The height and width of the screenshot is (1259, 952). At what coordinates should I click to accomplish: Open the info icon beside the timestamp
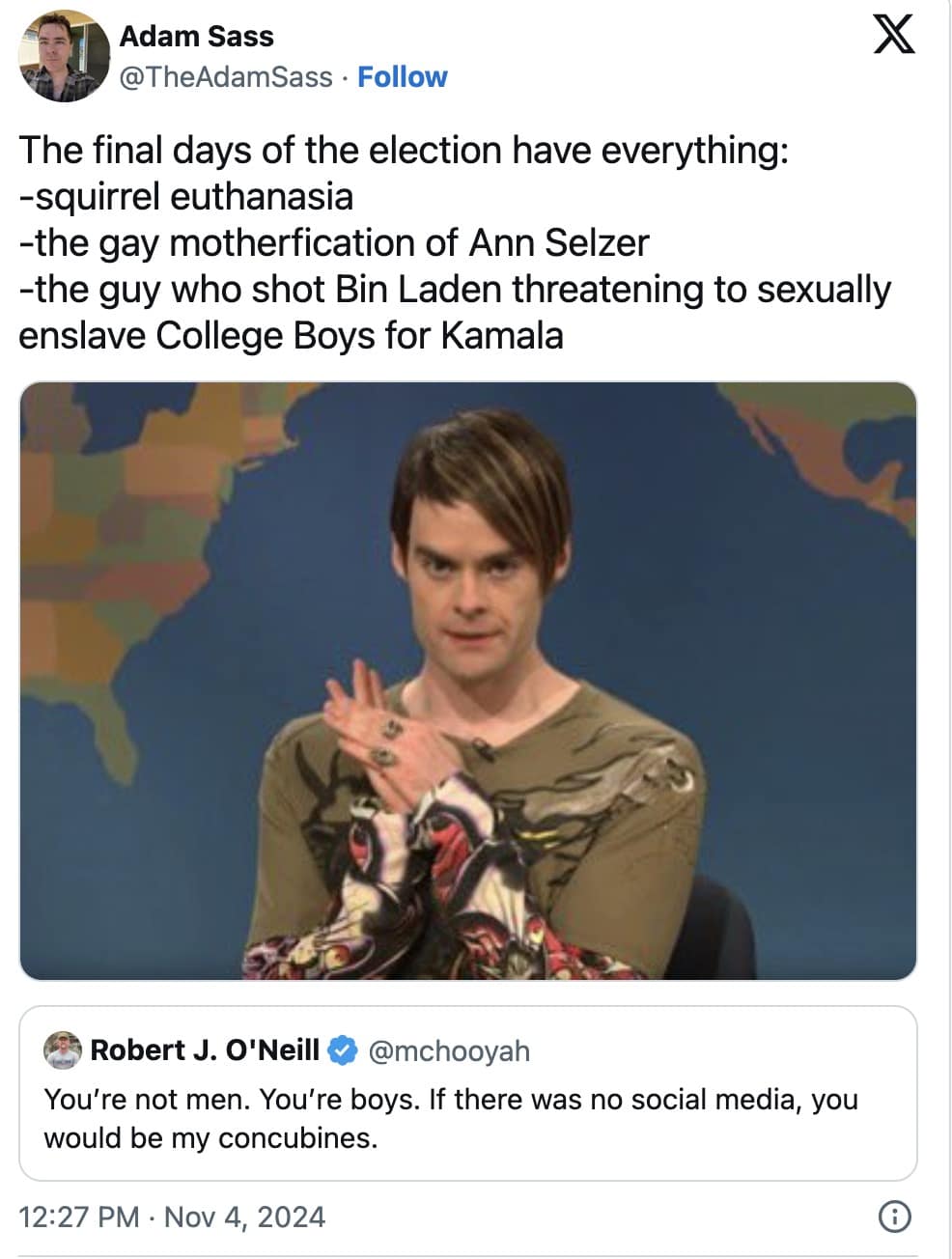click(x=894, y=1217)
